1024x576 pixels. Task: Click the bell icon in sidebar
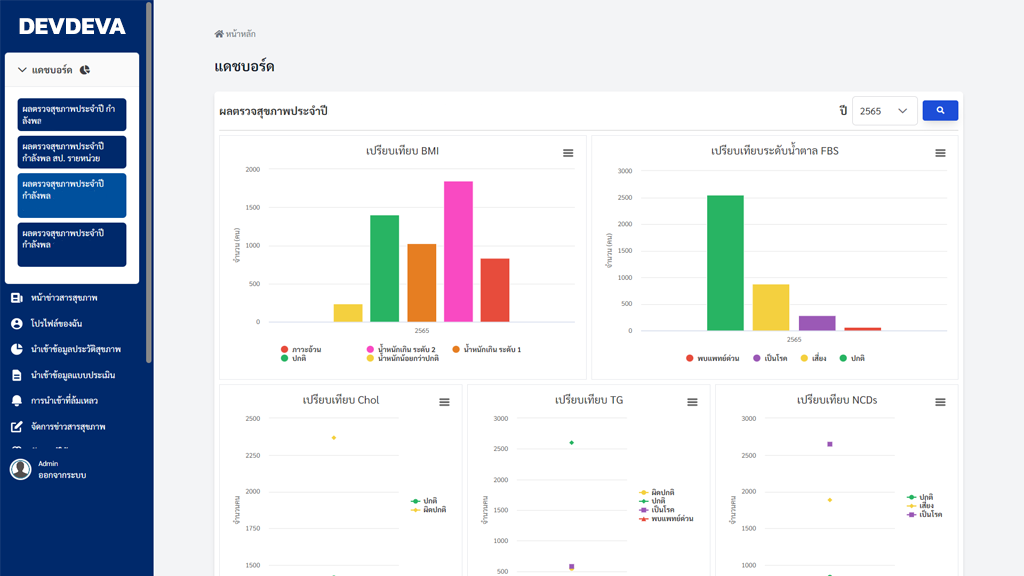(x=17, y=401)
